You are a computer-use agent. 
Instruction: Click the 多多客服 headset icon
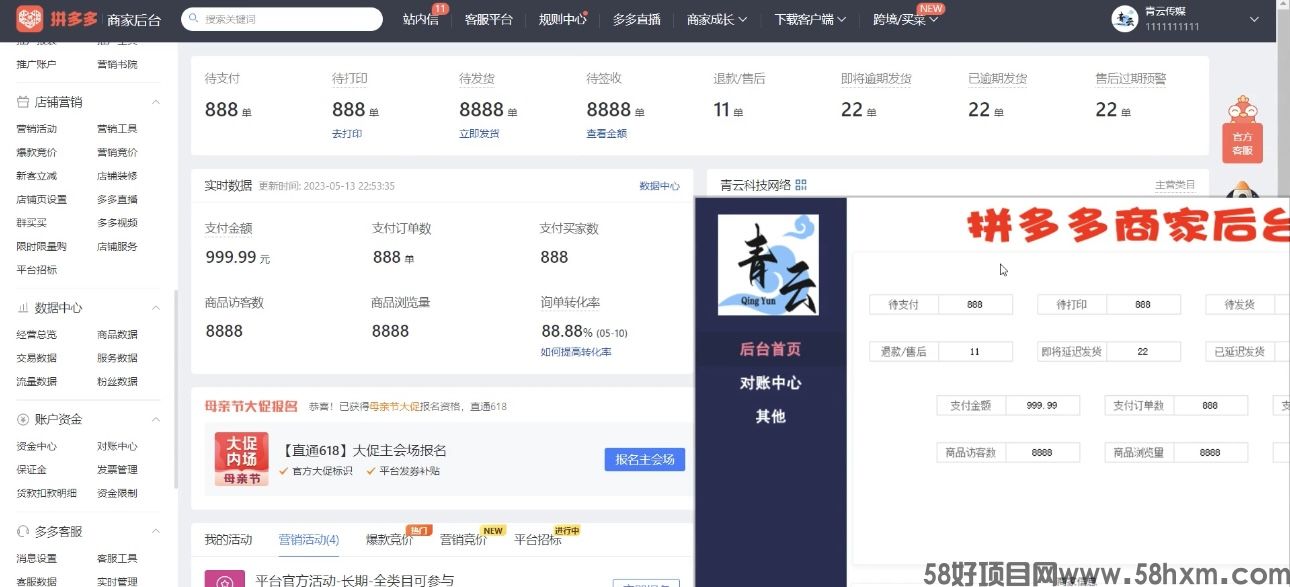[23, 531]
